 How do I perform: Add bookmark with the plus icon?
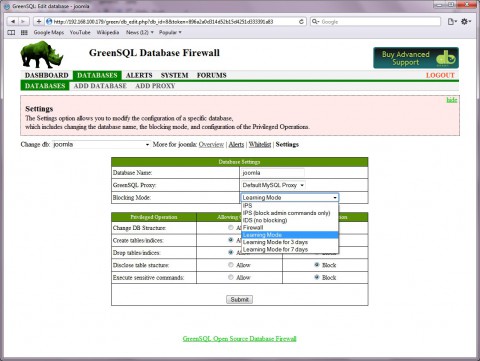[x=39, y=22]
